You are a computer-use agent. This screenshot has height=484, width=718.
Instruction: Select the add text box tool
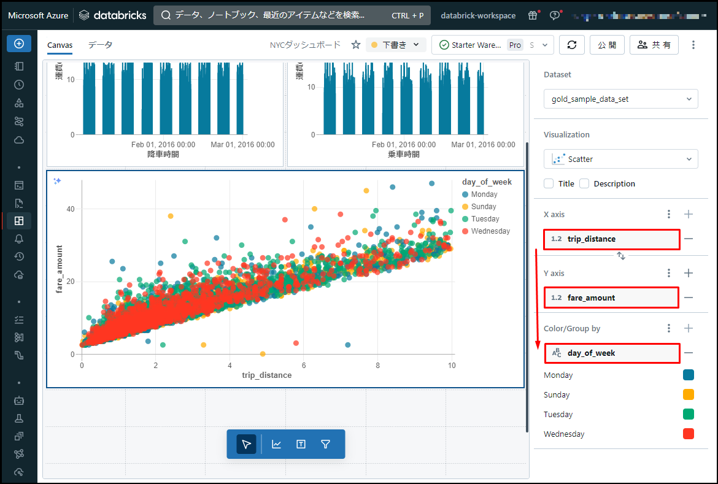301,444
